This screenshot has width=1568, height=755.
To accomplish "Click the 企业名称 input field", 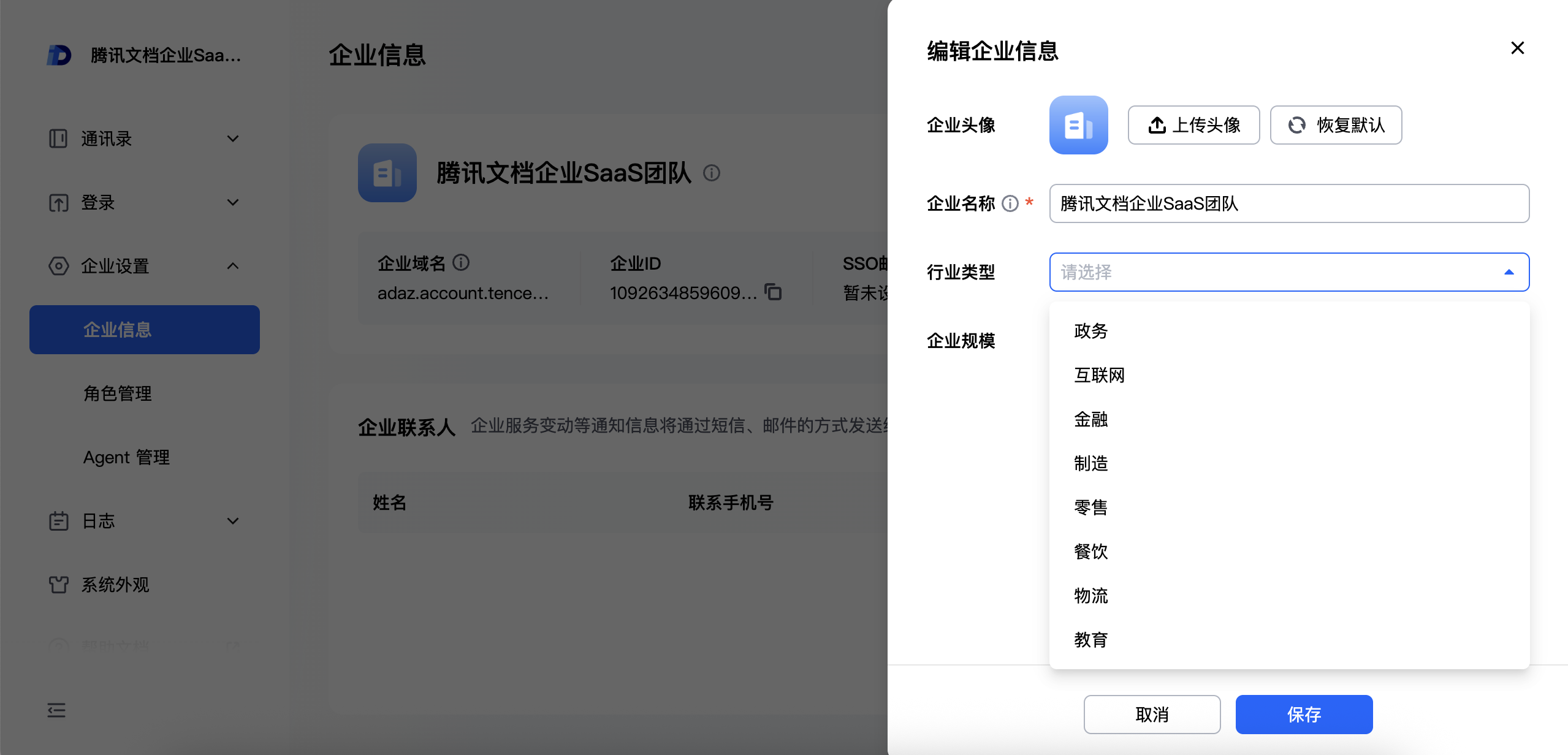I will [x=1288, y=203].
